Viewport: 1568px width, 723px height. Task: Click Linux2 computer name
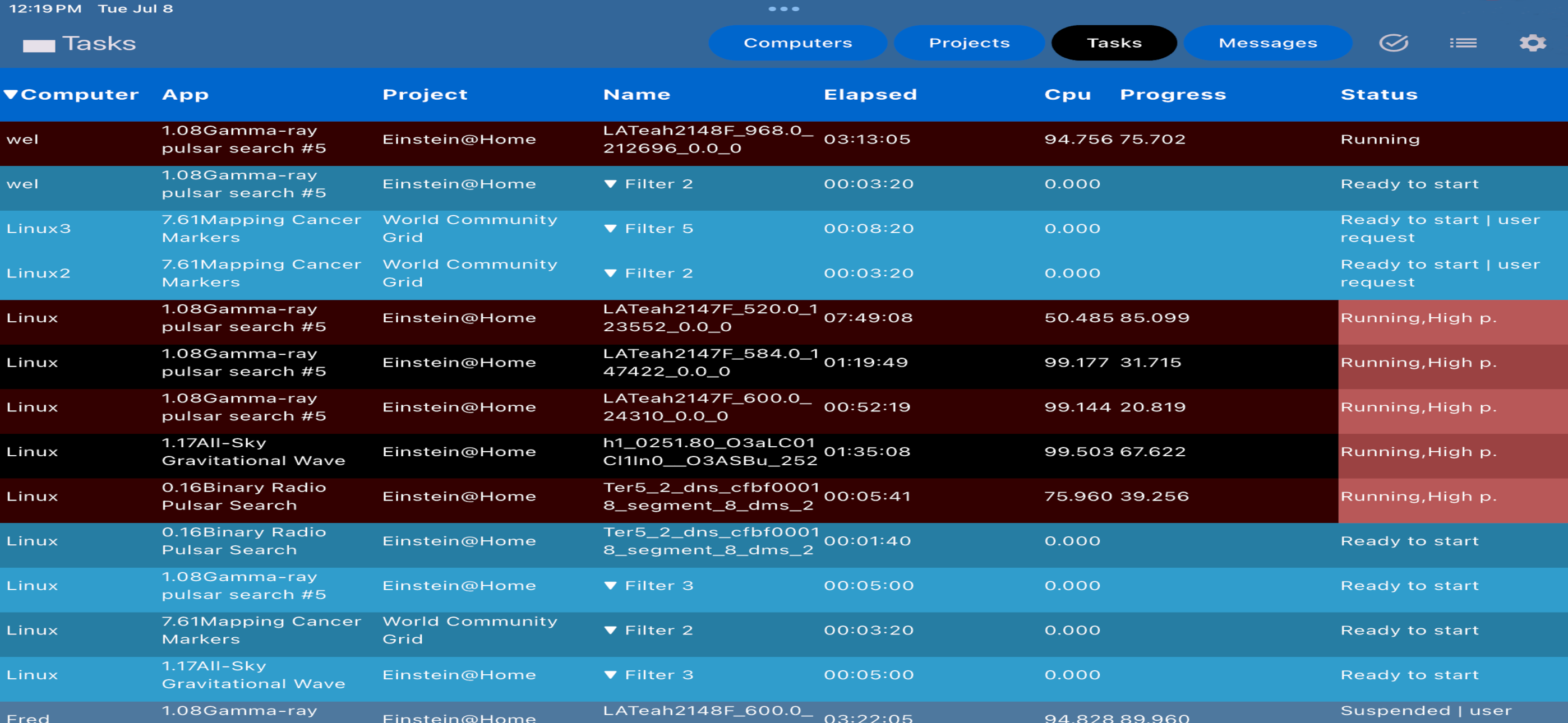pos(38,274)
